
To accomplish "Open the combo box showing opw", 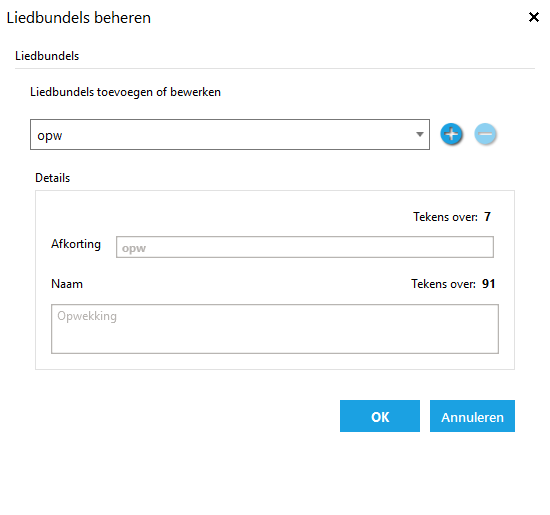I will pyautogui.click(x=230, y=134).
